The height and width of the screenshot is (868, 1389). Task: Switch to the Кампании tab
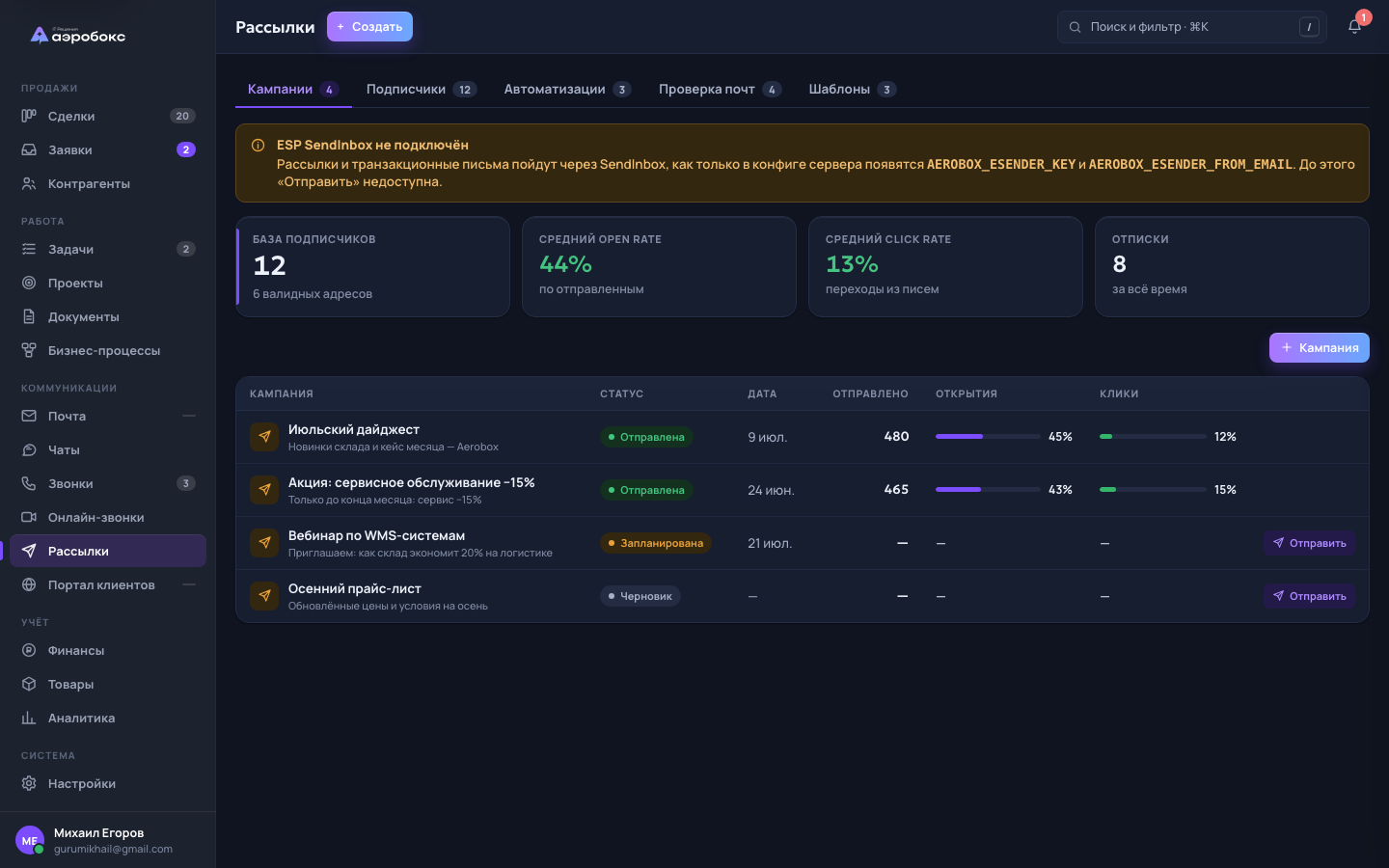293,90
